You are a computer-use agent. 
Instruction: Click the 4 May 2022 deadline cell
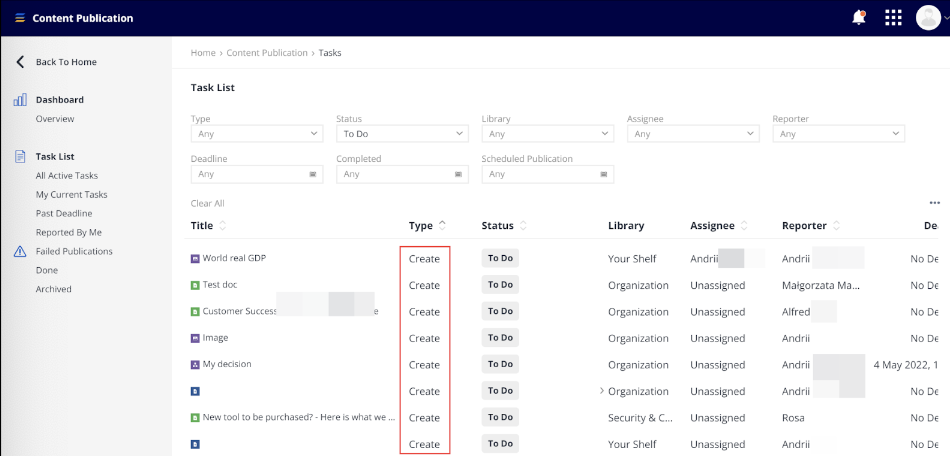click(x=906, y=365)
